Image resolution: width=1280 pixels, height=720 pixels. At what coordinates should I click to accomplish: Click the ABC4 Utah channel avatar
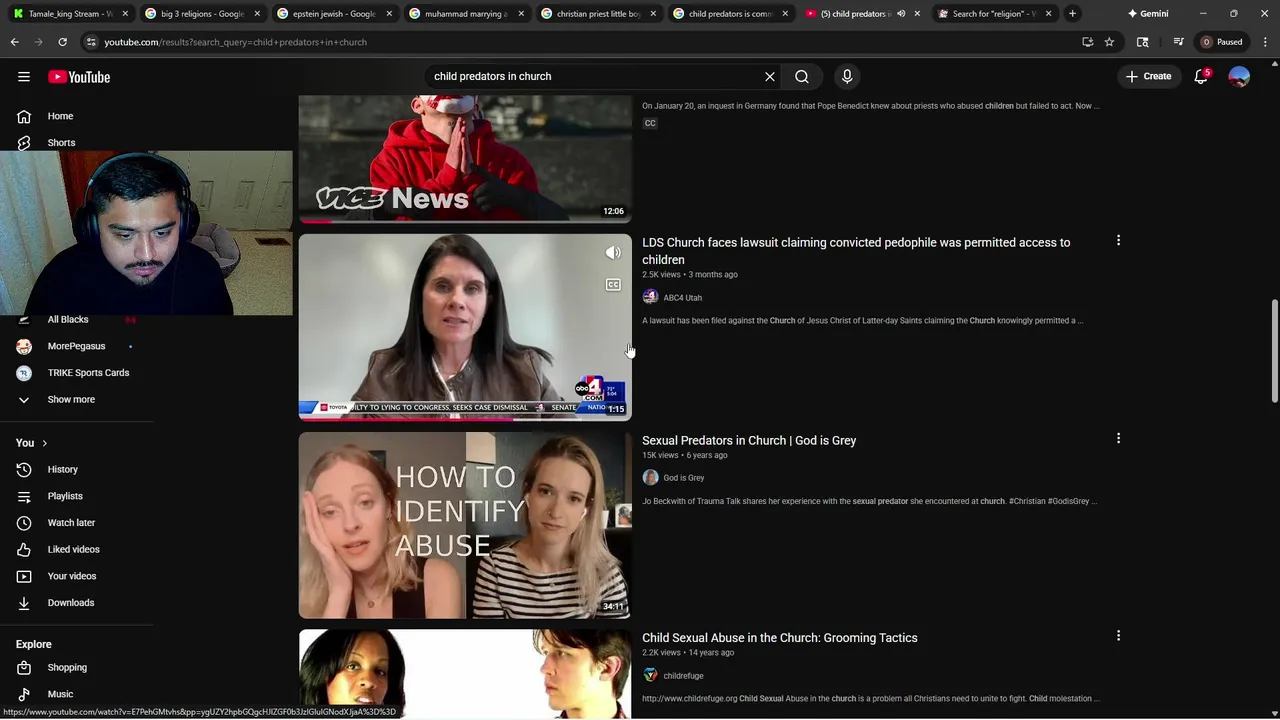[650, 298]
